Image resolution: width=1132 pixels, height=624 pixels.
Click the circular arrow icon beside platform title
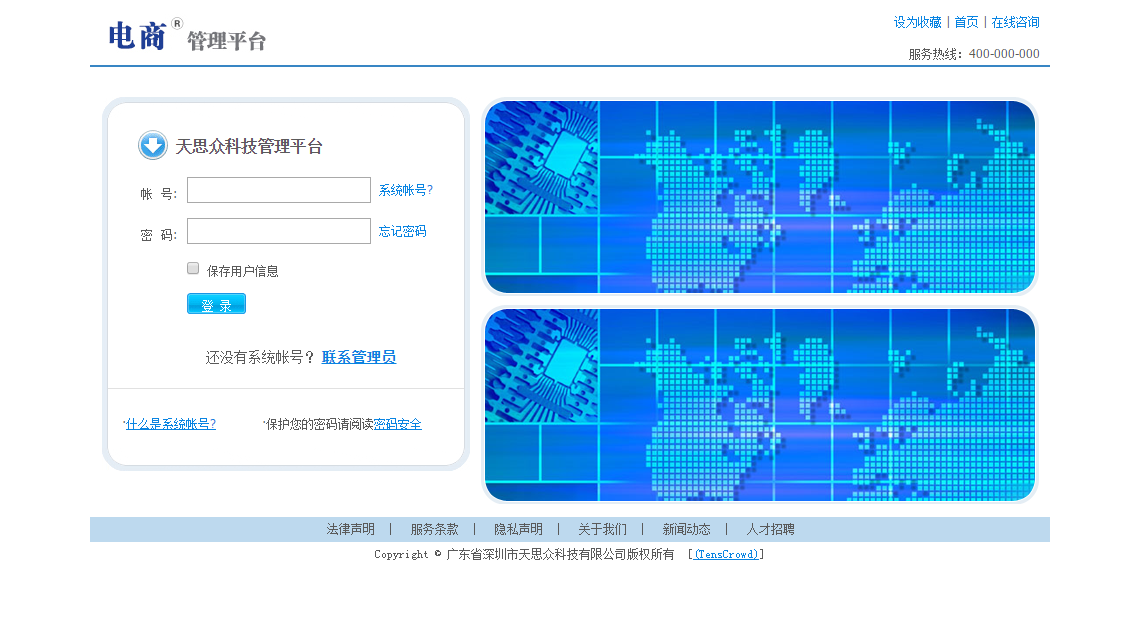coord(152,145)
